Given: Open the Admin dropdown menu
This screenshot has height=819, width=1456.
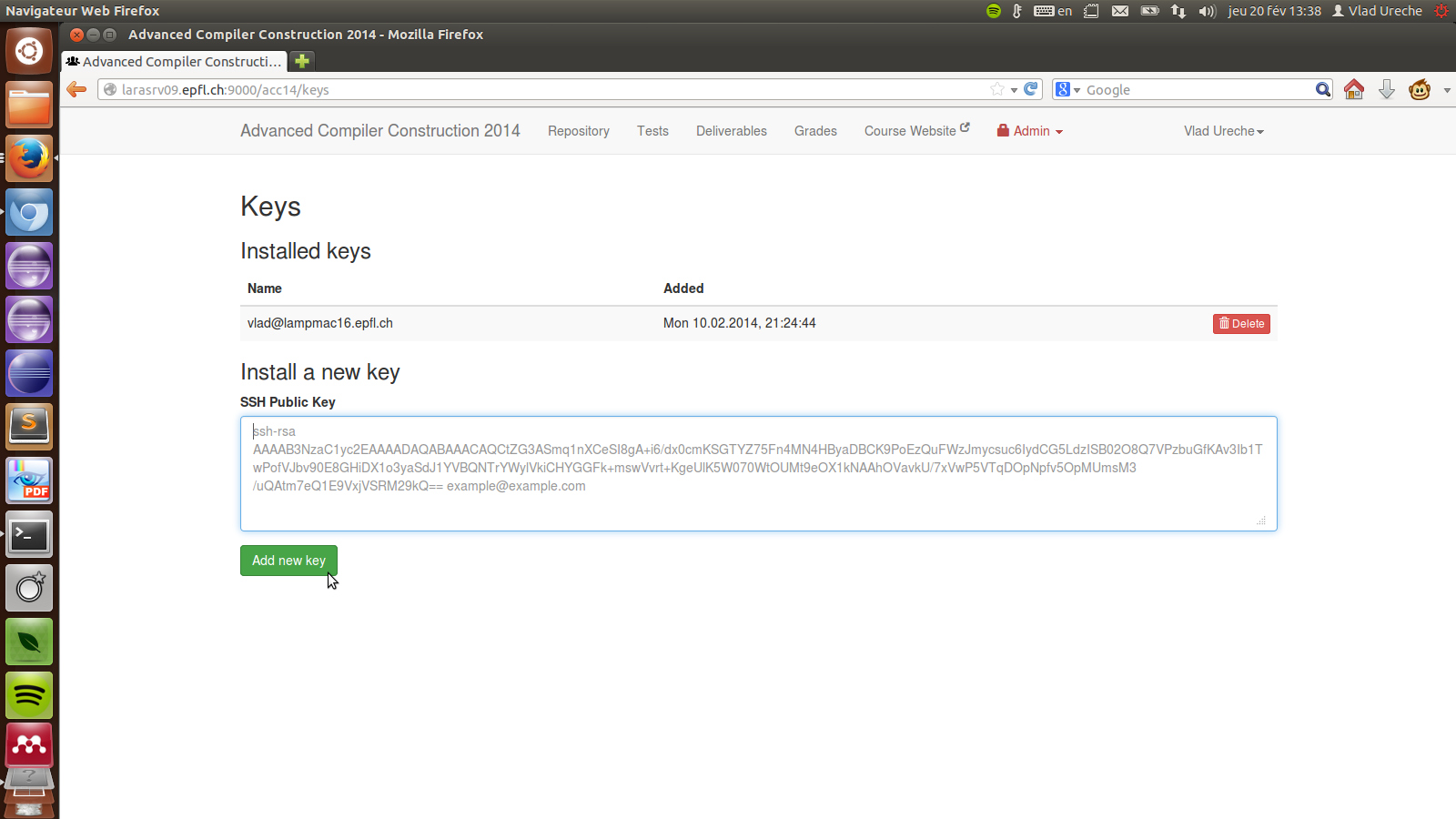Looking at the screenshot, I should pos(1029,131).
